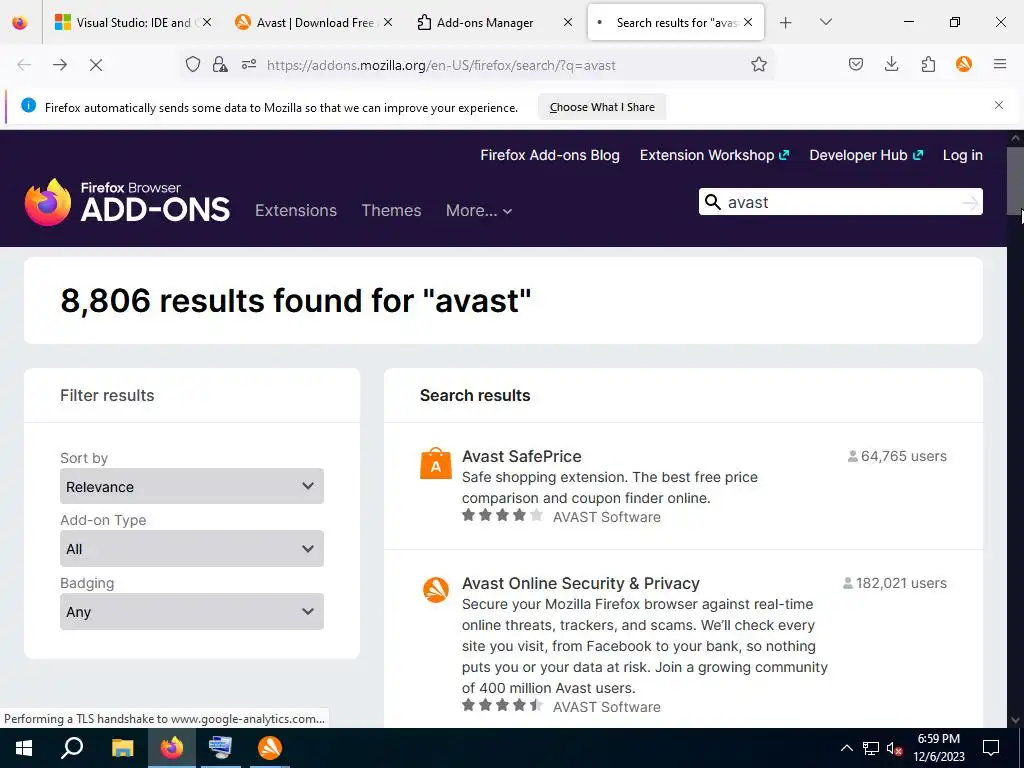Dismiss the data sharing notification bar
This screenshot has width=1024, height=768.
click(999, 105)
